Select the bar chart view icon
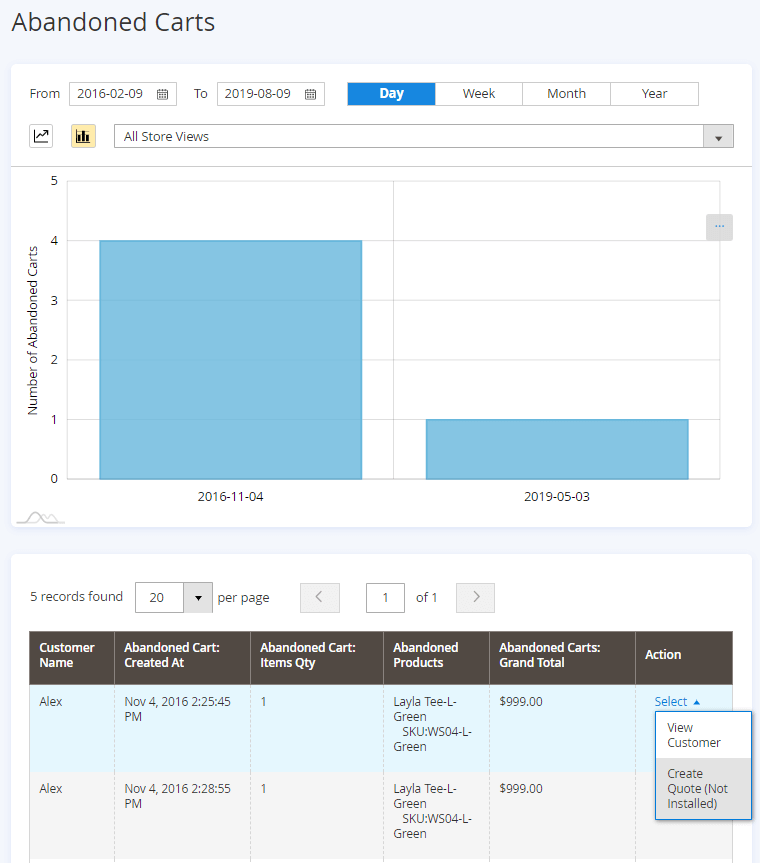This screenshot has height=863, width=760. click(83, 136)
